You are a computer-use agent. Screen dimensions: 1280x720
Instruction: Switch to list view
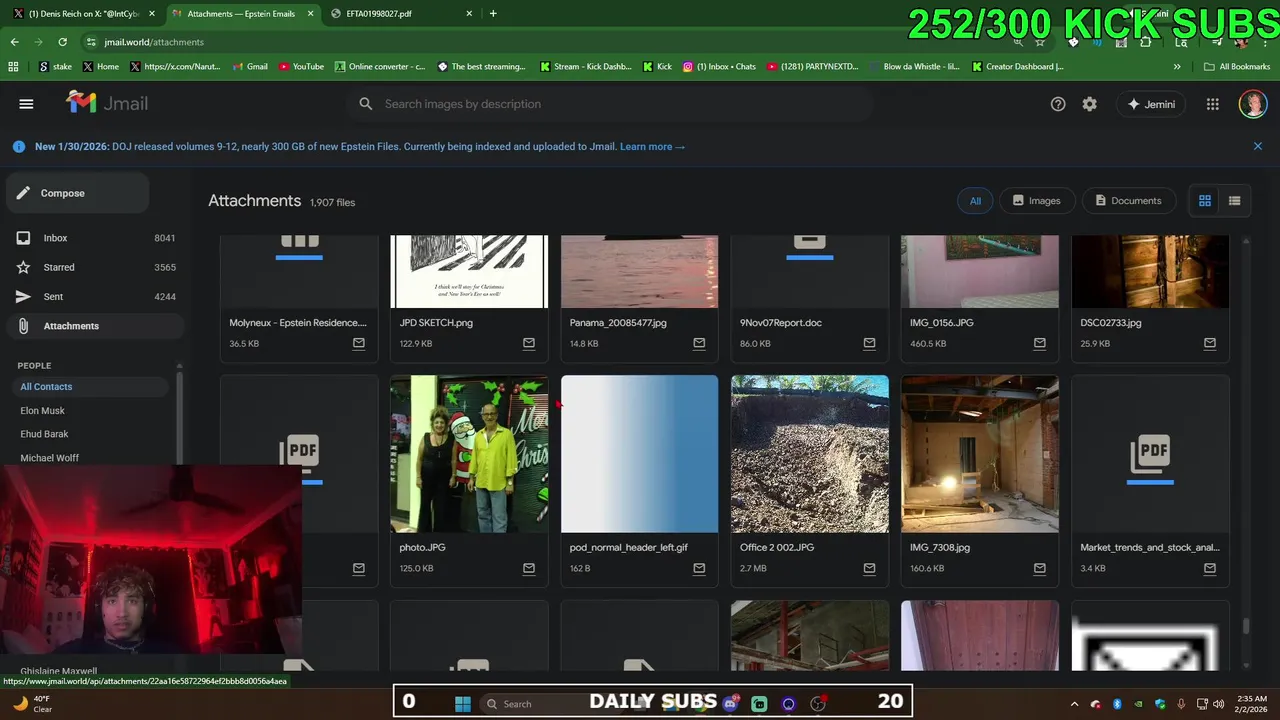[x=1235, y=201]
